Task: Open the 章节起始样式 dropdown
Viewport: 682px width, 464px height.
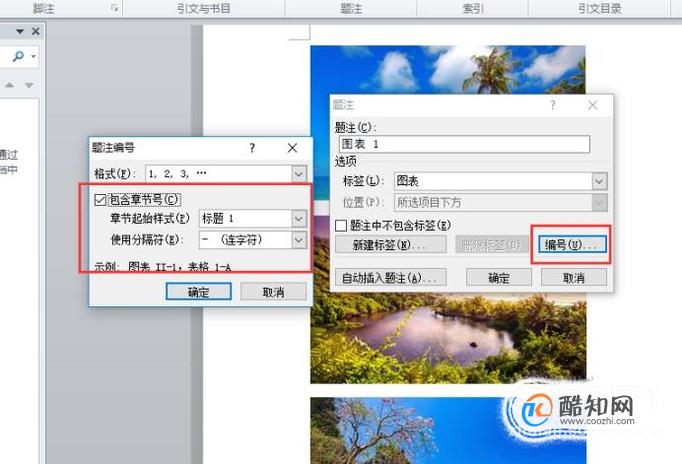Action: (x=299, y=218)
